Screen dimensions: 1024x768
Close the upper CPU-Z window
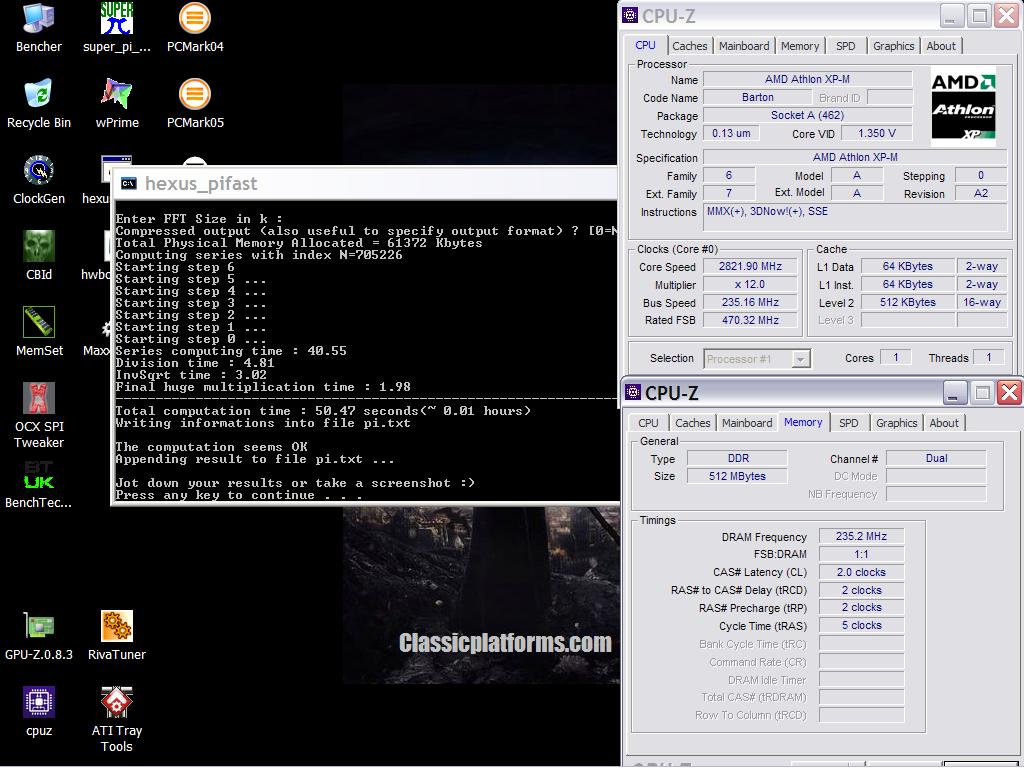click(x=1006, y=16)
